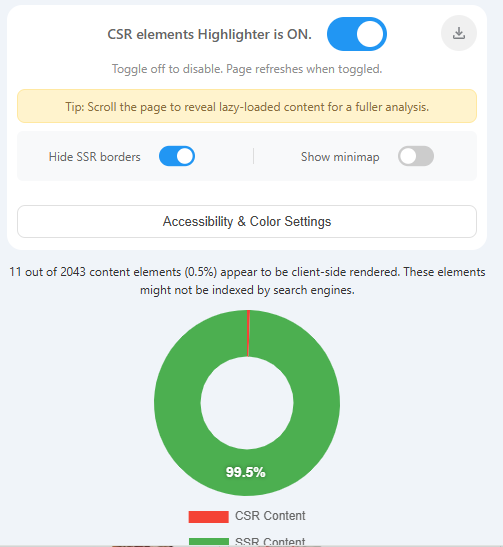Disable the Hide SSR borders toggle

(177, 156)
